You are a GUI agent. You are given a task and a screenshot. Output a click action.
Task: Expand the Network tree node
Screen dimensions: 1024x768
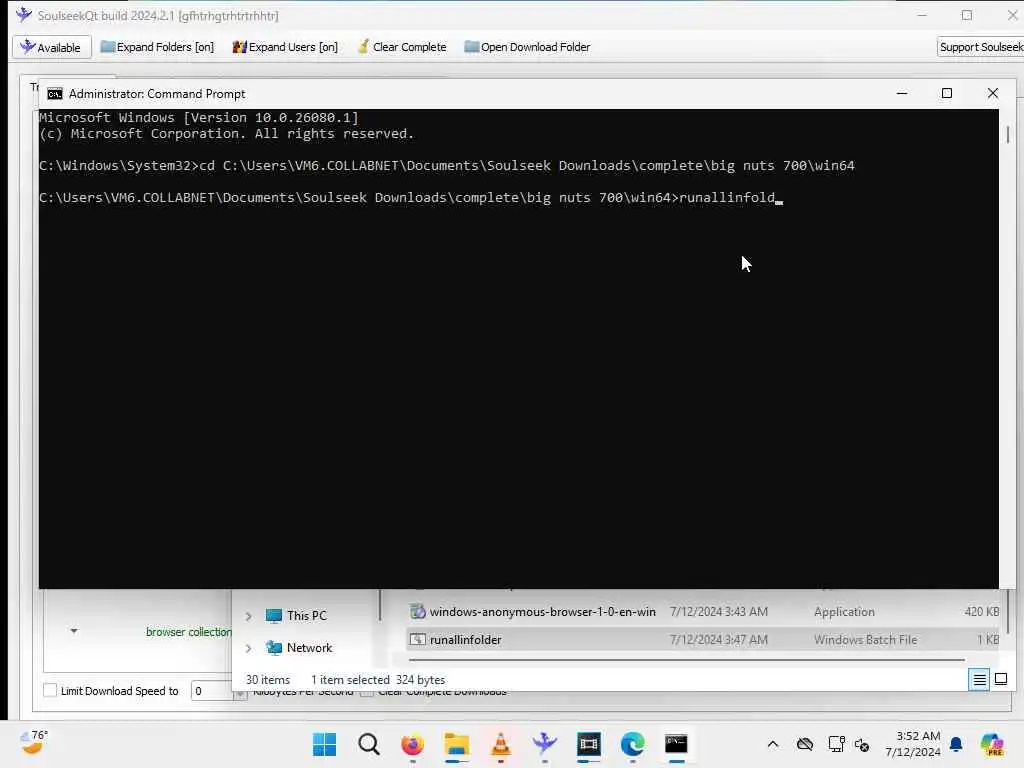pyautogui.click(x=249, y=648)
